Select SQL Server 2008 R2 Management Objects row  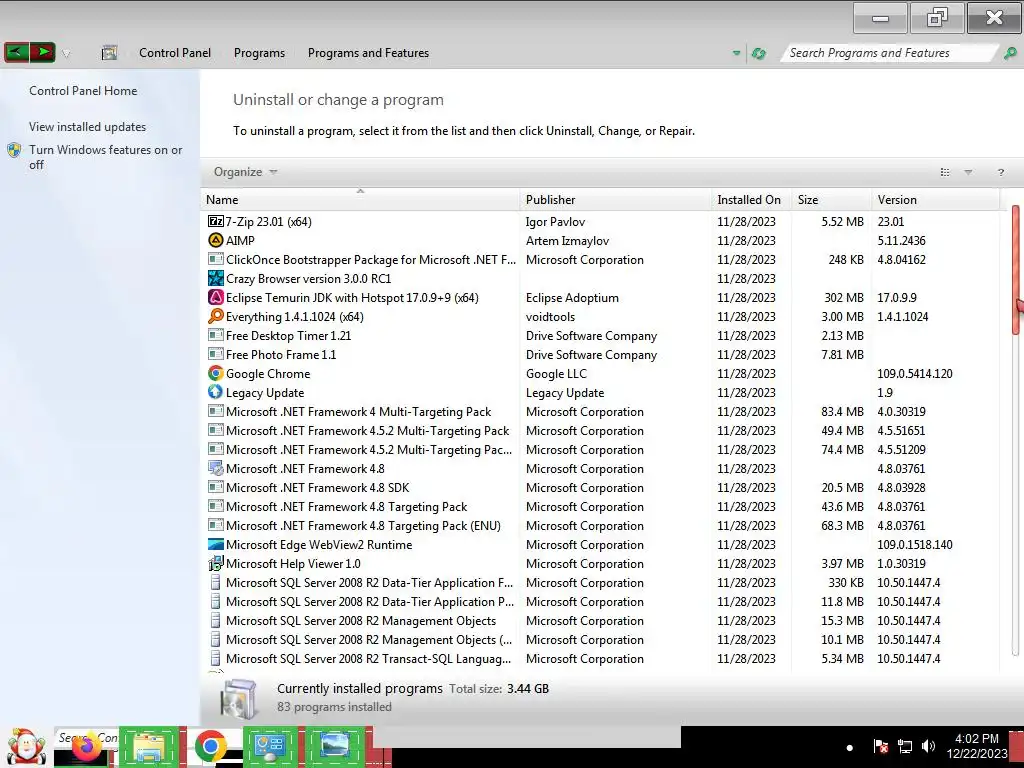click(600, 620)
